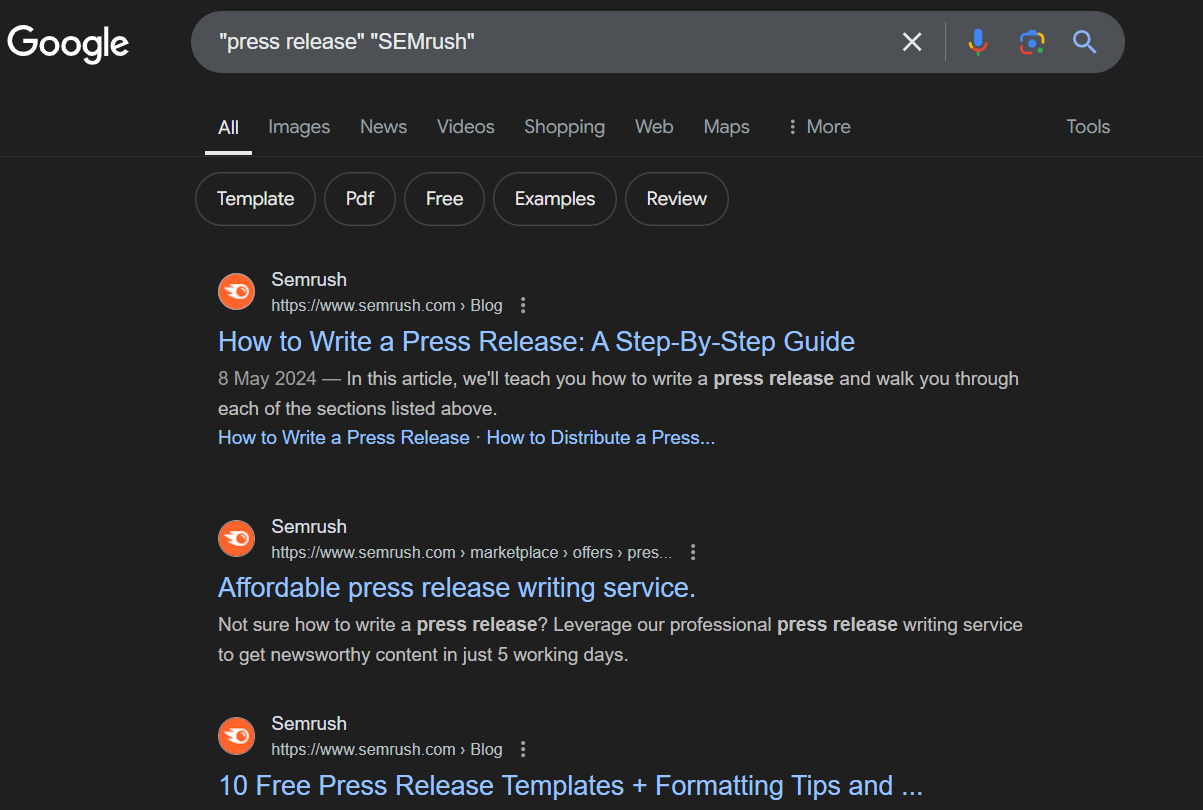Click Semrush site name above Step-By-Step Guide
Viewport: 1203px width, 810px height.
pyautogui.click(x=309, y=280)
